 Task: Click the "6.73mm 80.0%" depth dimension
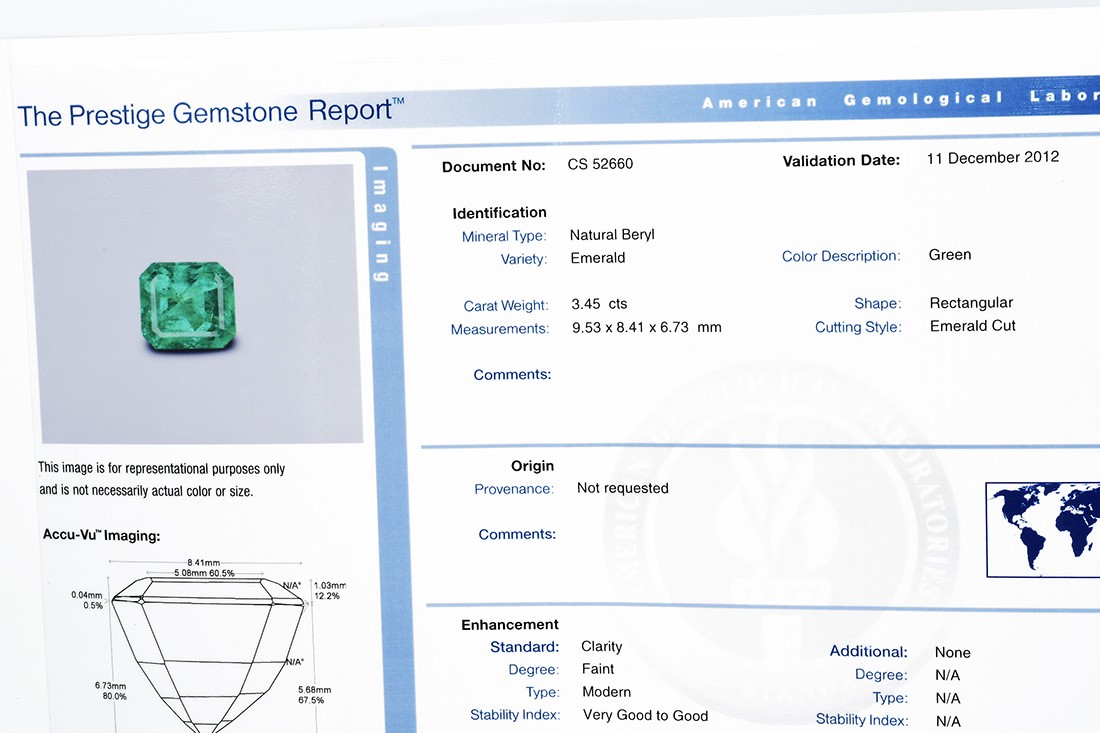(111, 691)
